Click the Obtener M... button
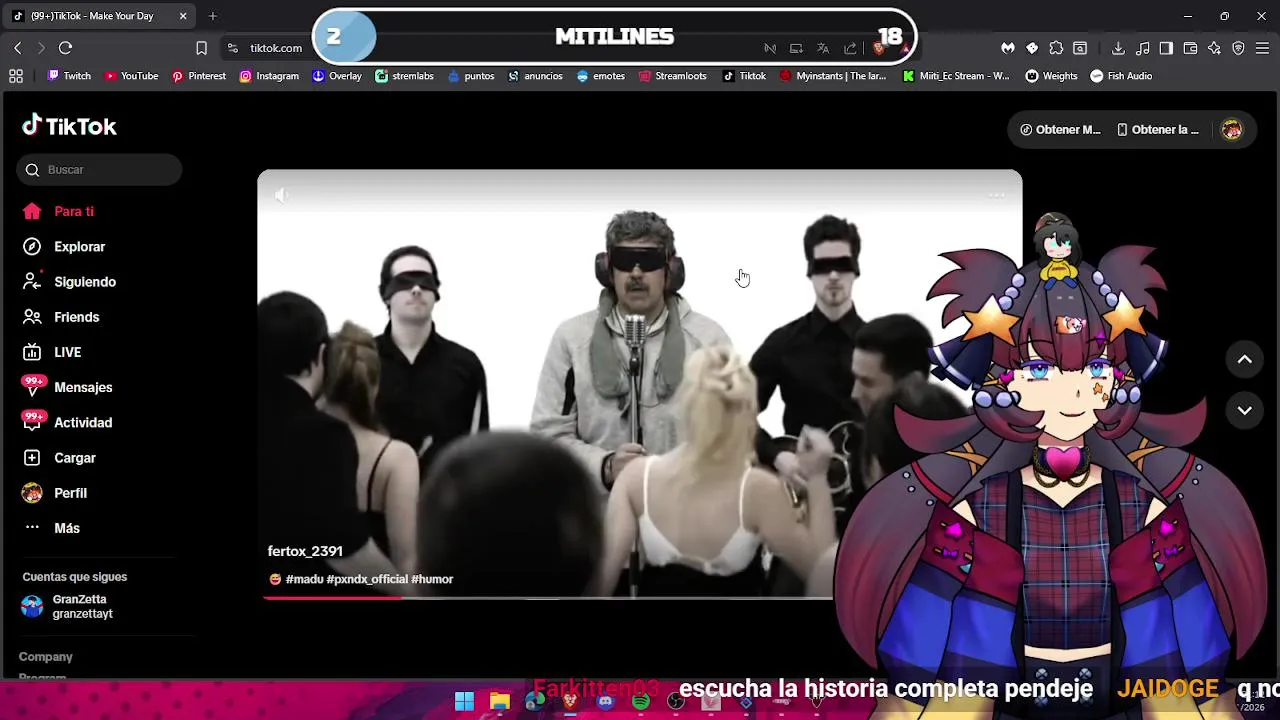This screenshot has height=720, width=1280. point(1060,130)
